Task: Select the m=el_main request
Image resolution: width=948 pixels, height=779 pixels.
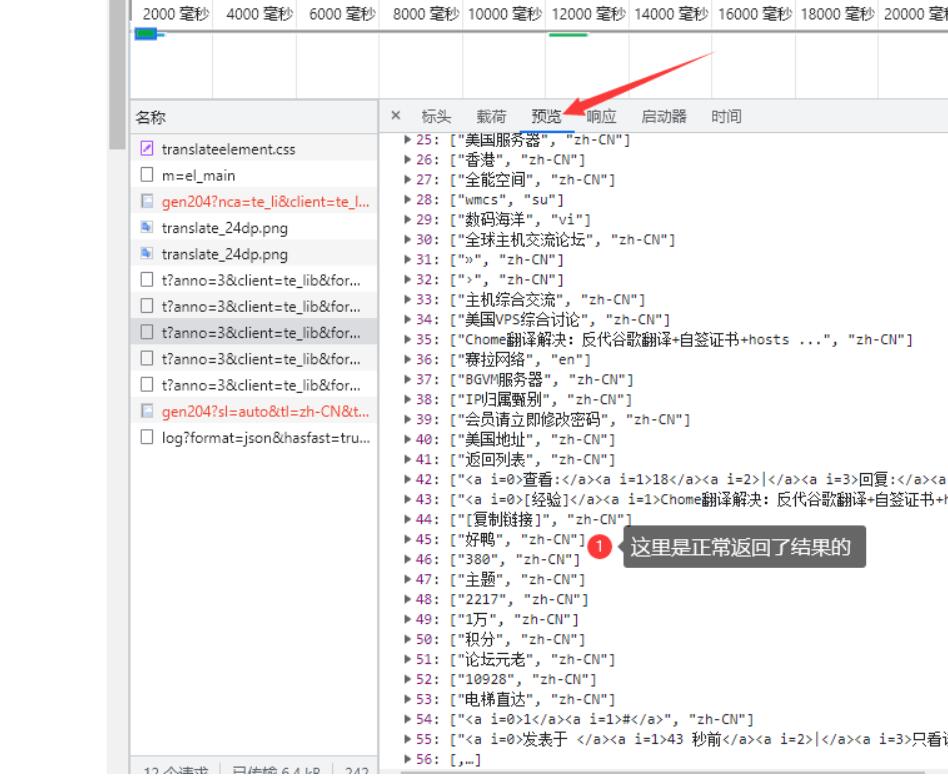Action: pos(254,175)
